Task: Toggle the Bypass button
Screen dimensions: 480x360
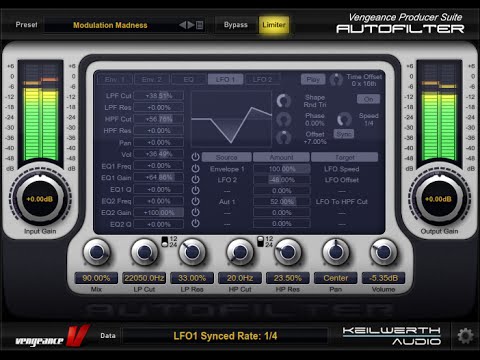Action: click(x=236, y=25)
